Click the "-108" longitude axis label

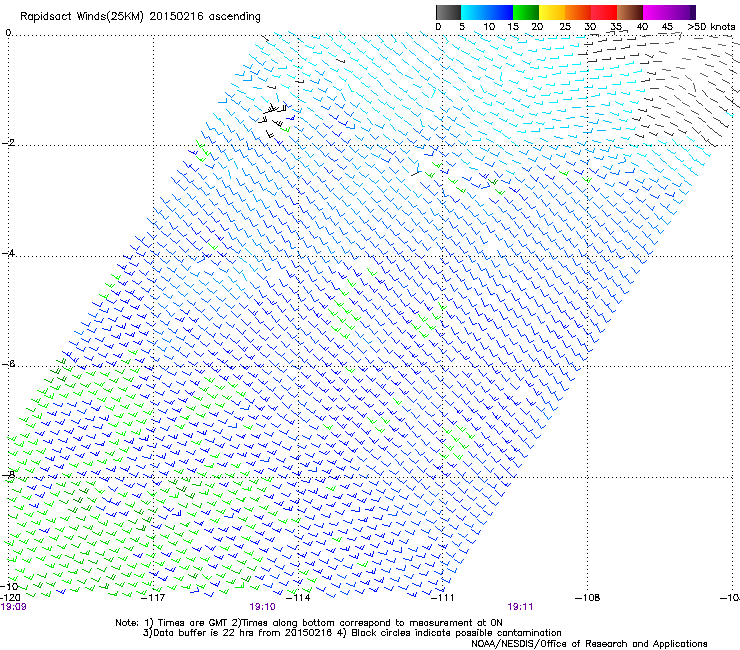pos(588,598)
